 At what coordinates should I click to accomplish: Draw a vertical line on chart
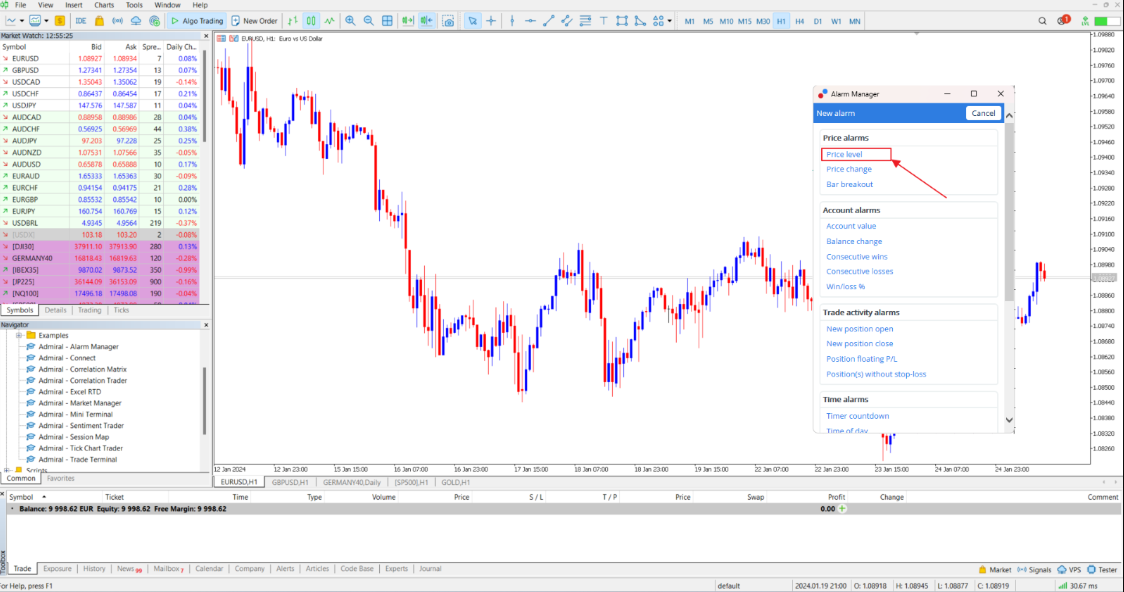[x=512, y=21]
